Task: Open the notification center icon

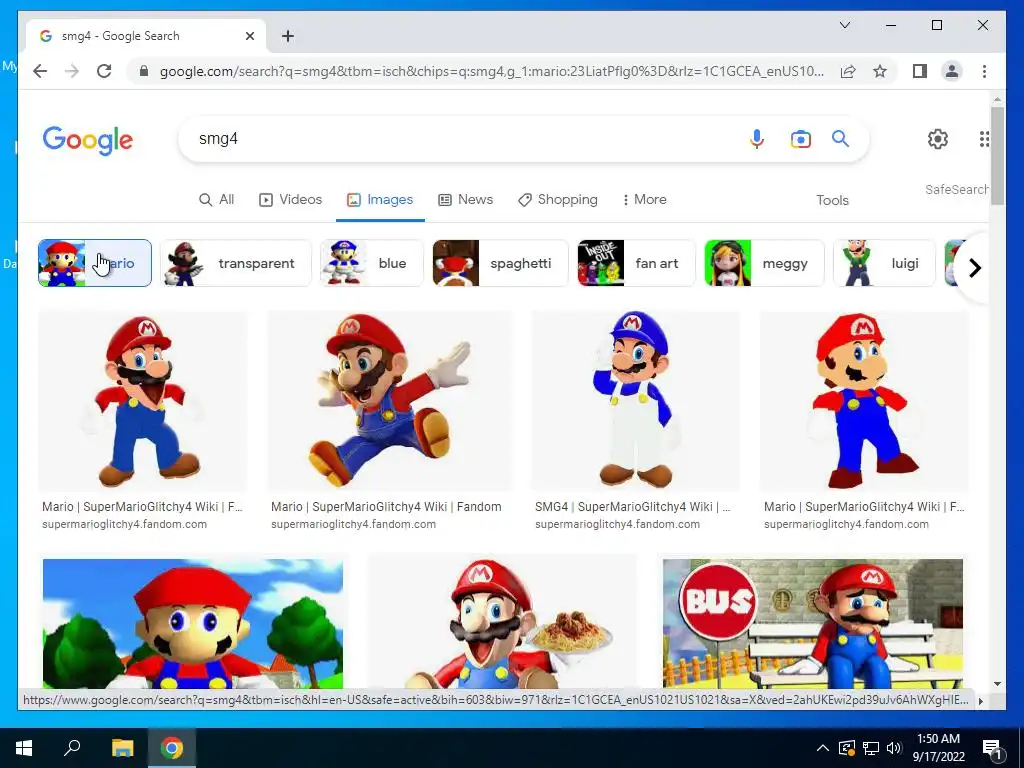Action: tap(992, 749)
